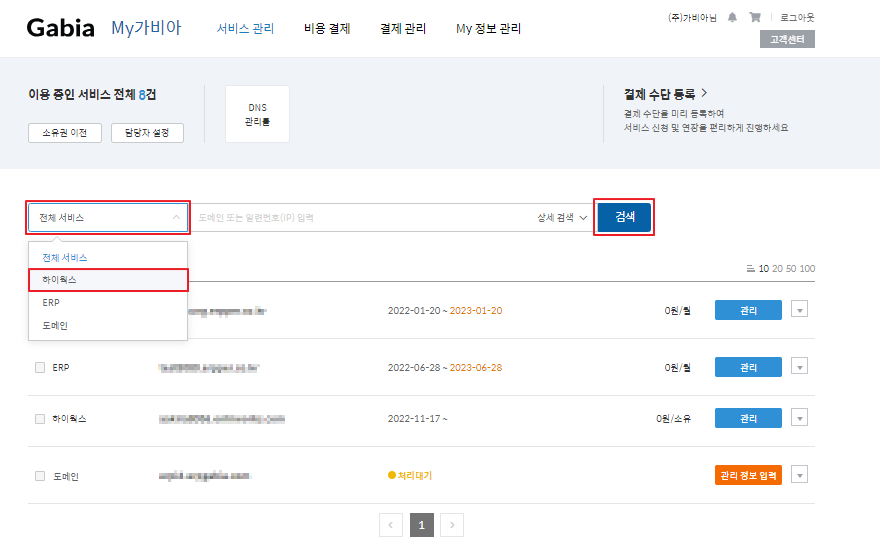
Task: Click My가비아 link
Action: click(x=146, y=28)
